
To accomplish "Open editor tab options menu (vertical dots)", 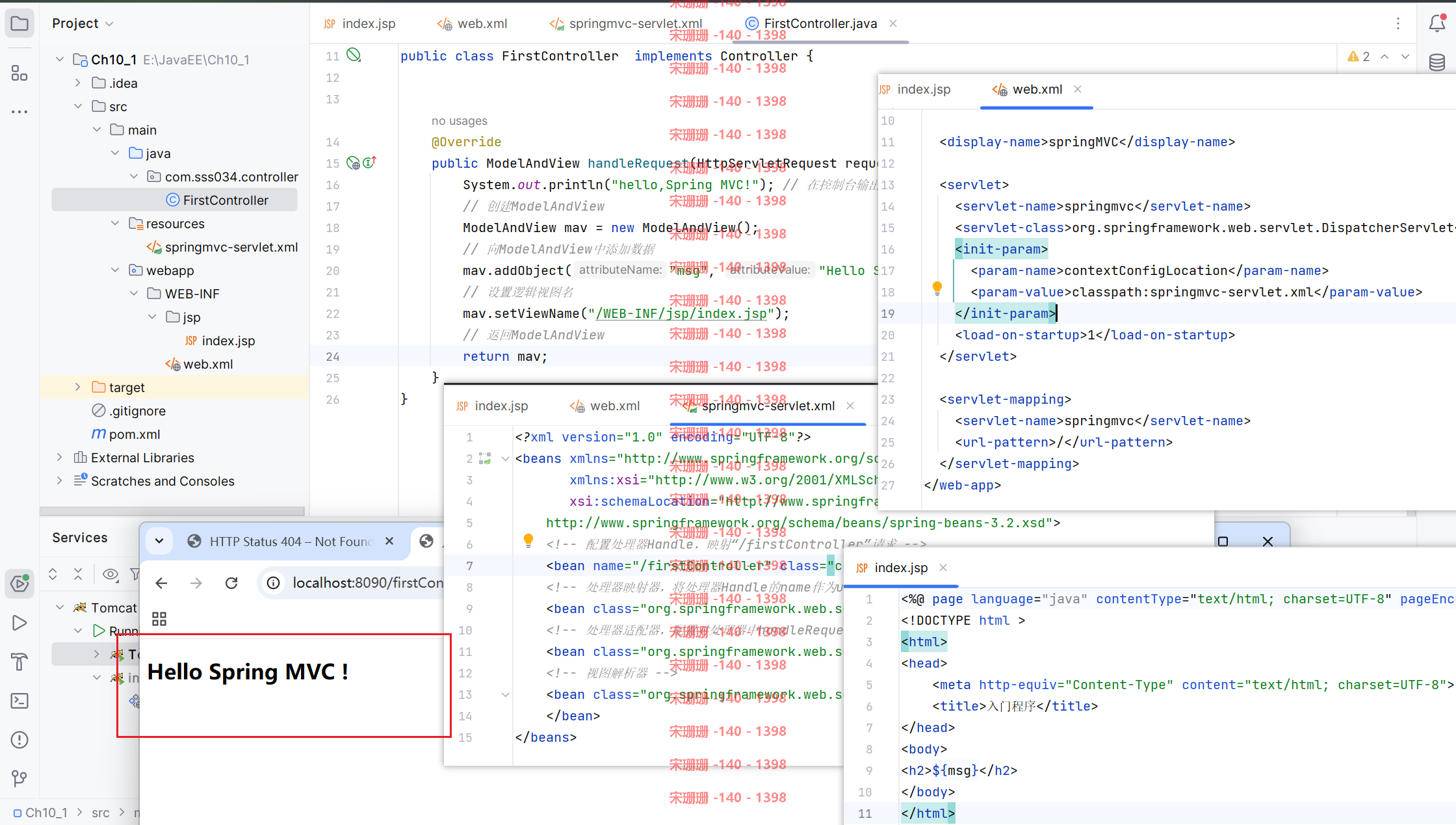I will click(x=1398, y=24).
